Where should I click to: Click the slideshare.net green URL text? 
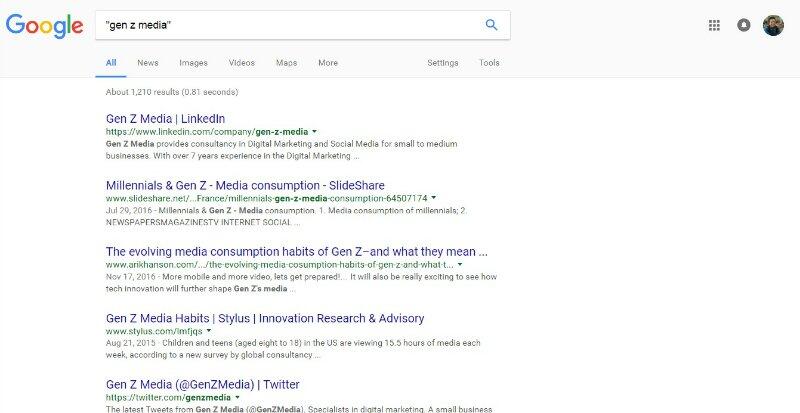(266, 198)
